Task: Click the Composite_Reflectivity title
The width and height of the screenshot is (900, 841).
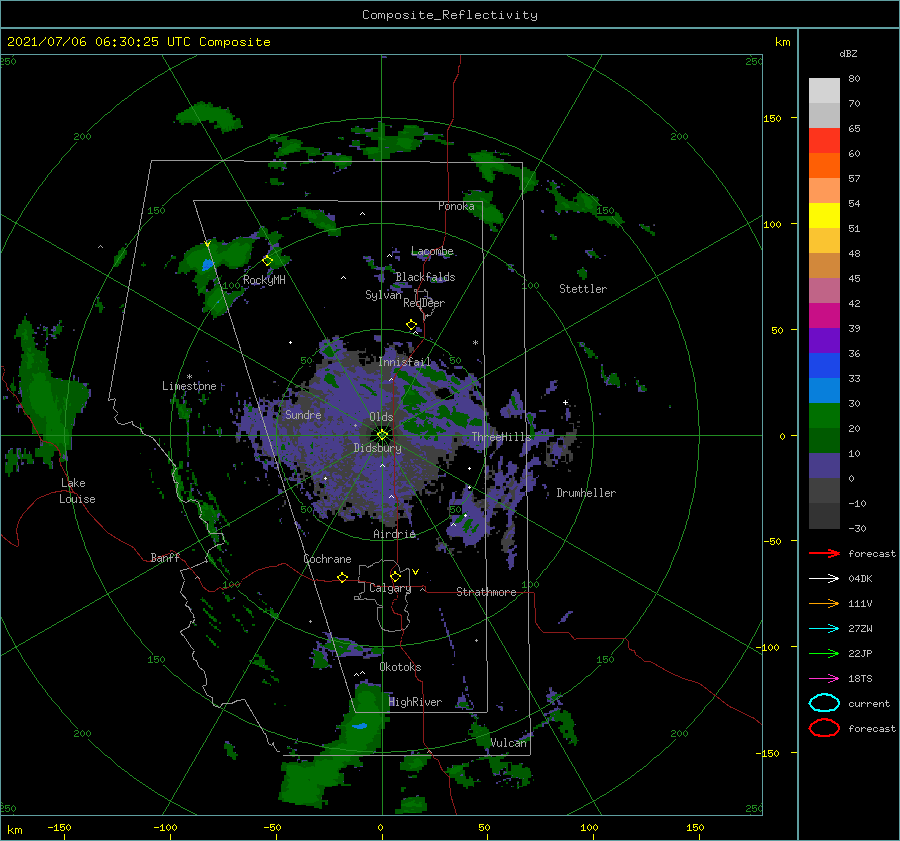Action: tap(450, 15)
